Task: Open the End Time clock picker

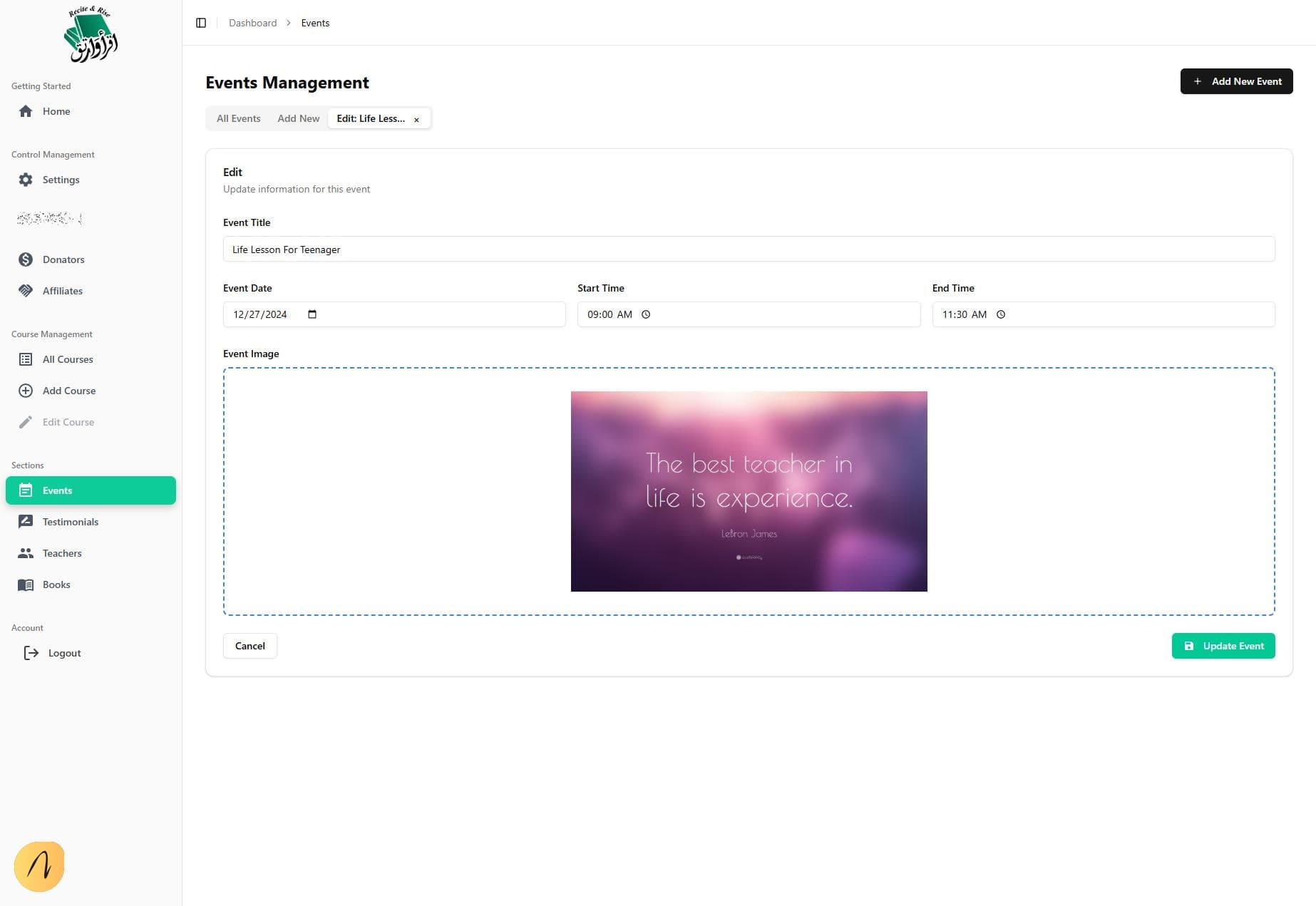Action: click(1001, 314)
